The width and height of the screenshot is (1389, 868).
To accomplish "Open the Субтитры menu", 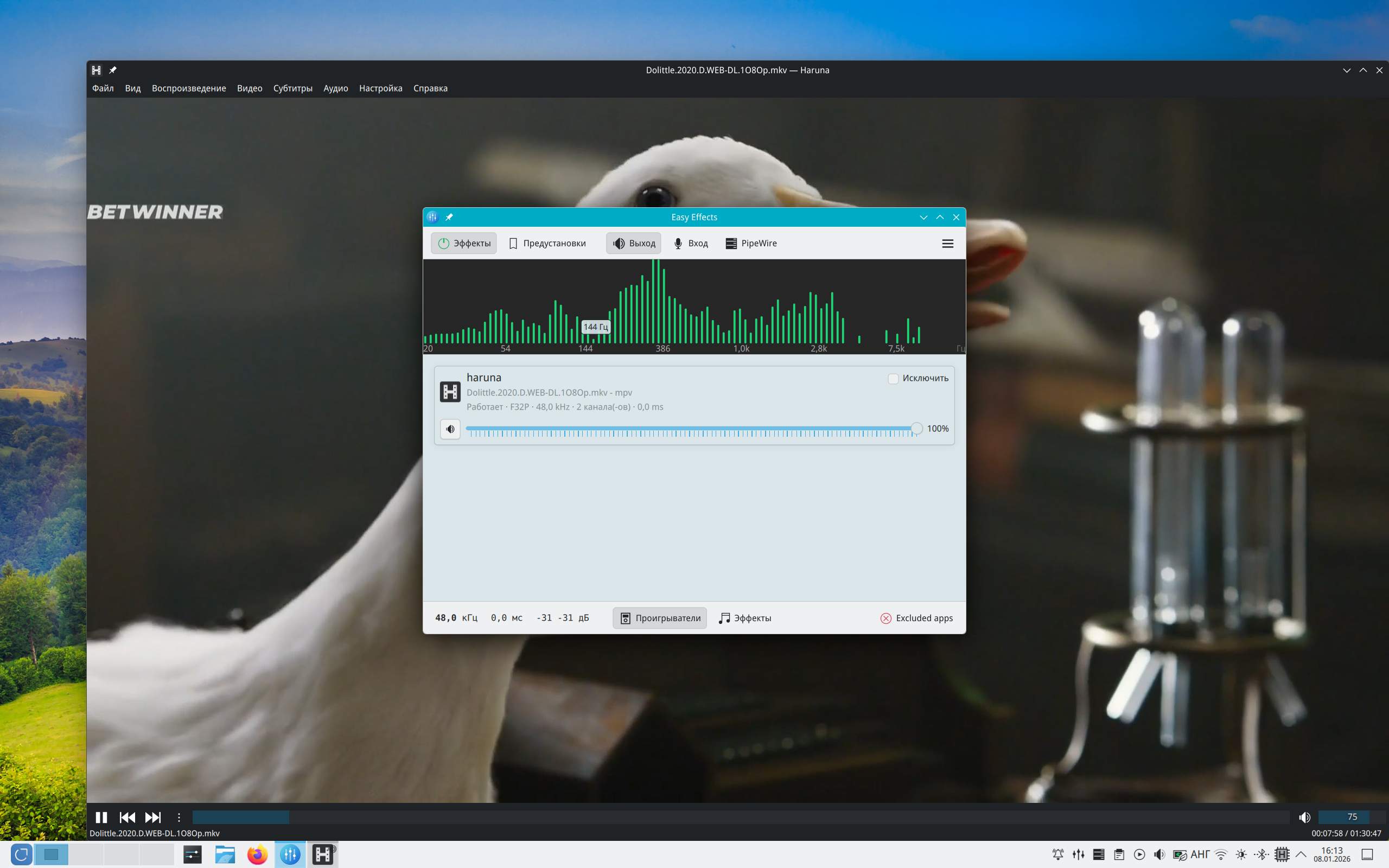I will click(x=293, y=88).
